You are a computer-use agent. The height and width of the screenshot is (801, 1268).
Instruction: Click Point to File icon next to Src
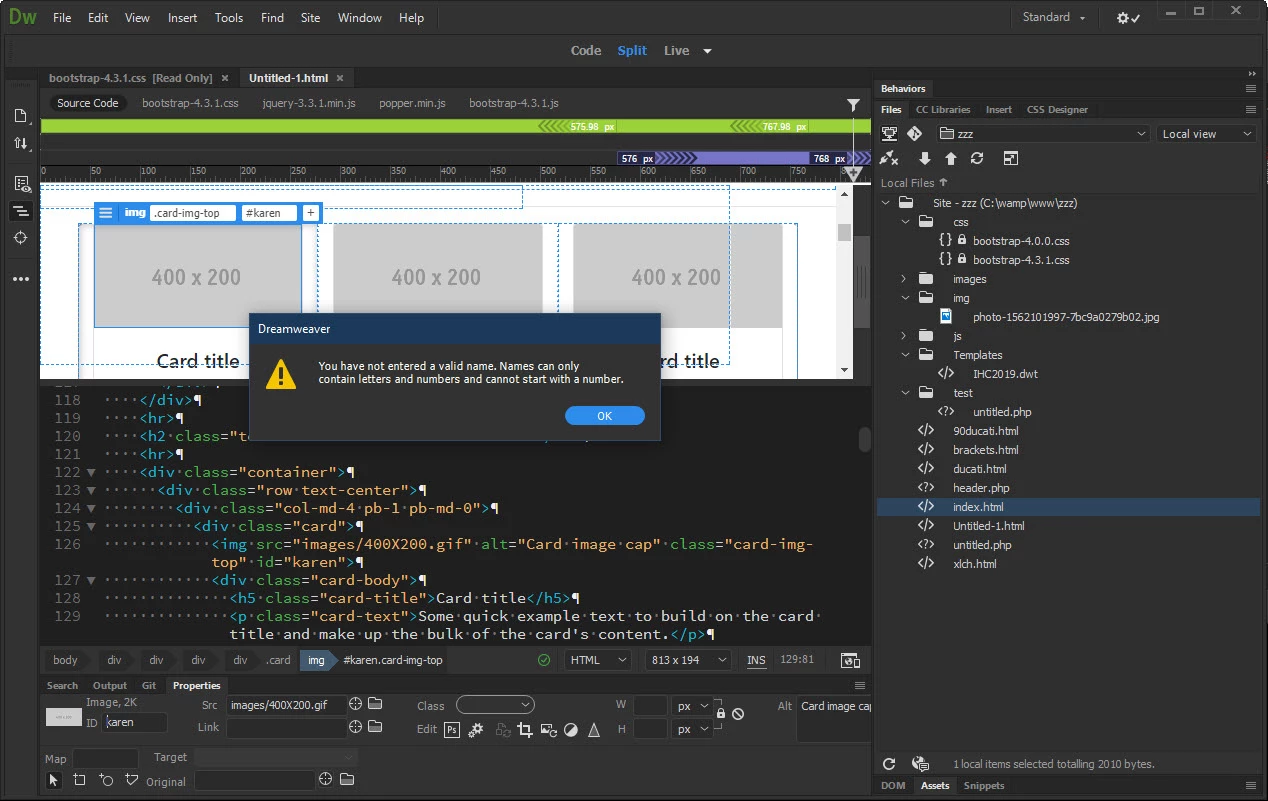(x=355, y=704)
